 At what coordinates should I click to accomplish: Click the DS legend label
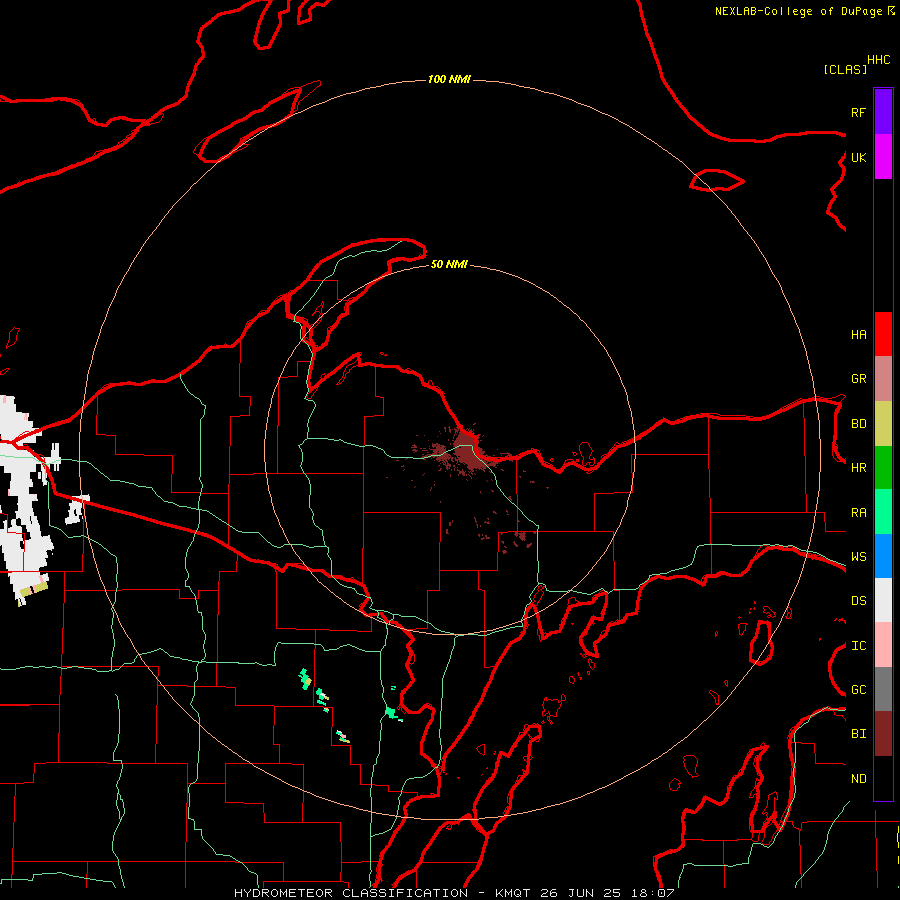click(x=858, y=601)
